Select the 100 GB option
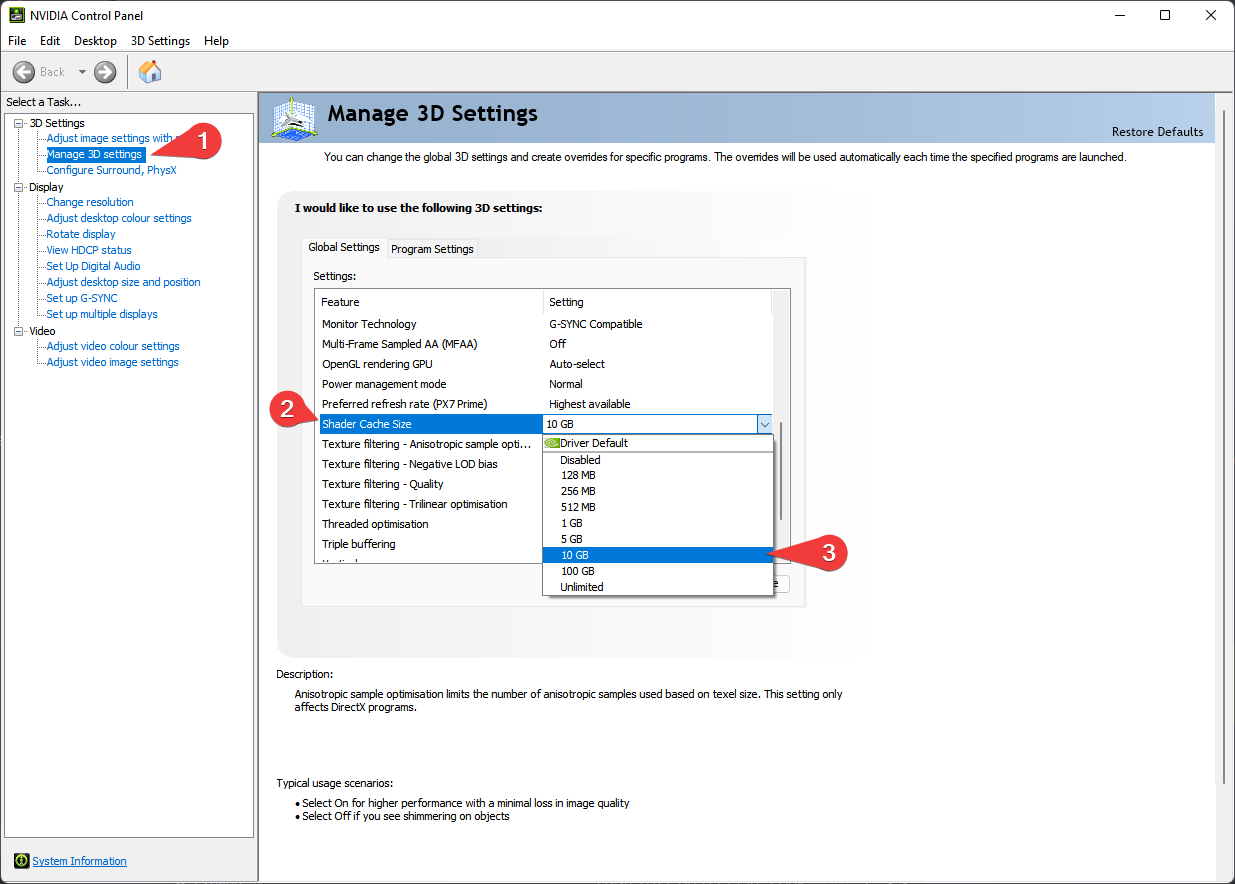 tap(577, 571)
